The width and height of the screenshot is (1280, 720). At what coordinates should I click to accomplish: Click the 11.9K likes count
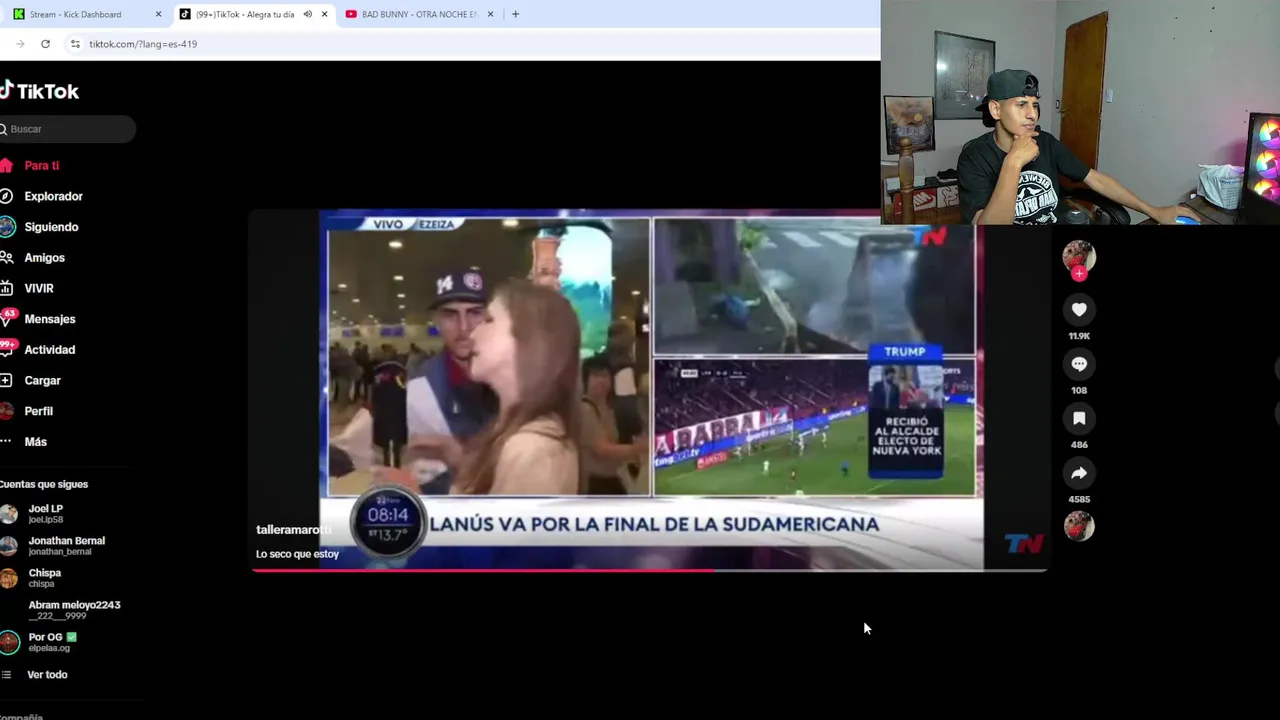pyautogui.click(x=1079, y=336)
